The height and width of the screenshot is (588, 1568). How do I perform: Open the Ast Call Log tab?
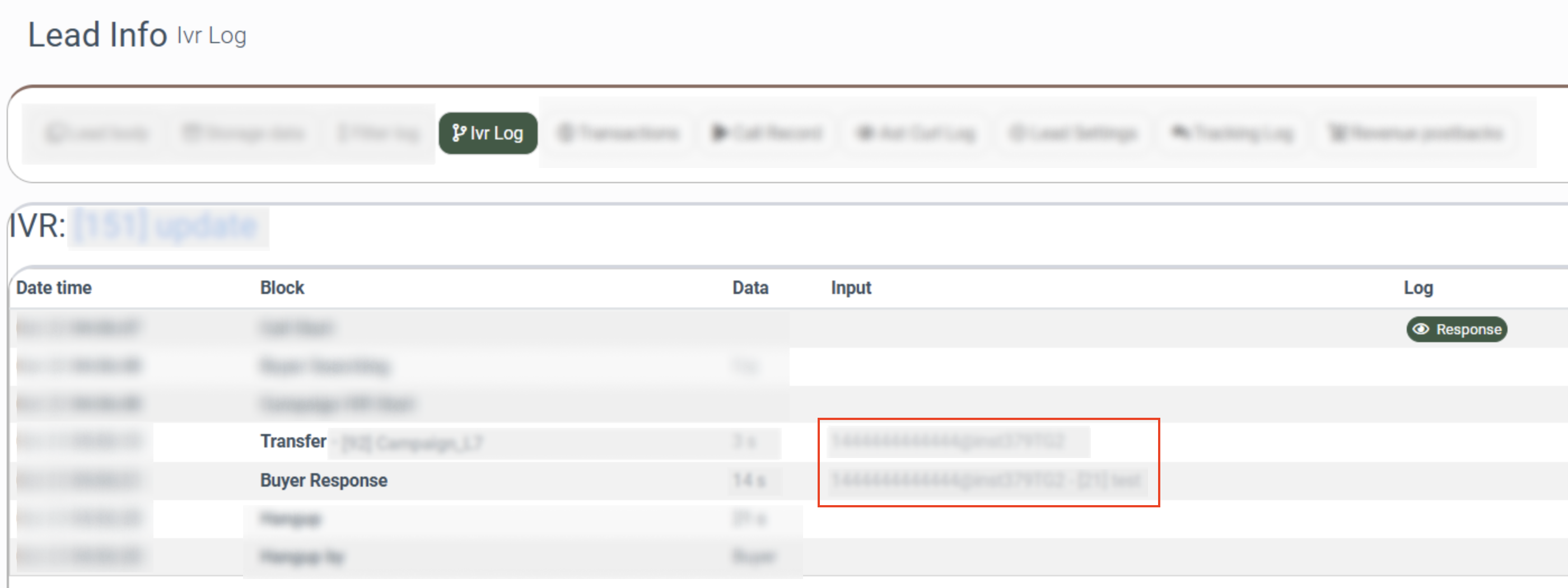[x=917, y=133]
